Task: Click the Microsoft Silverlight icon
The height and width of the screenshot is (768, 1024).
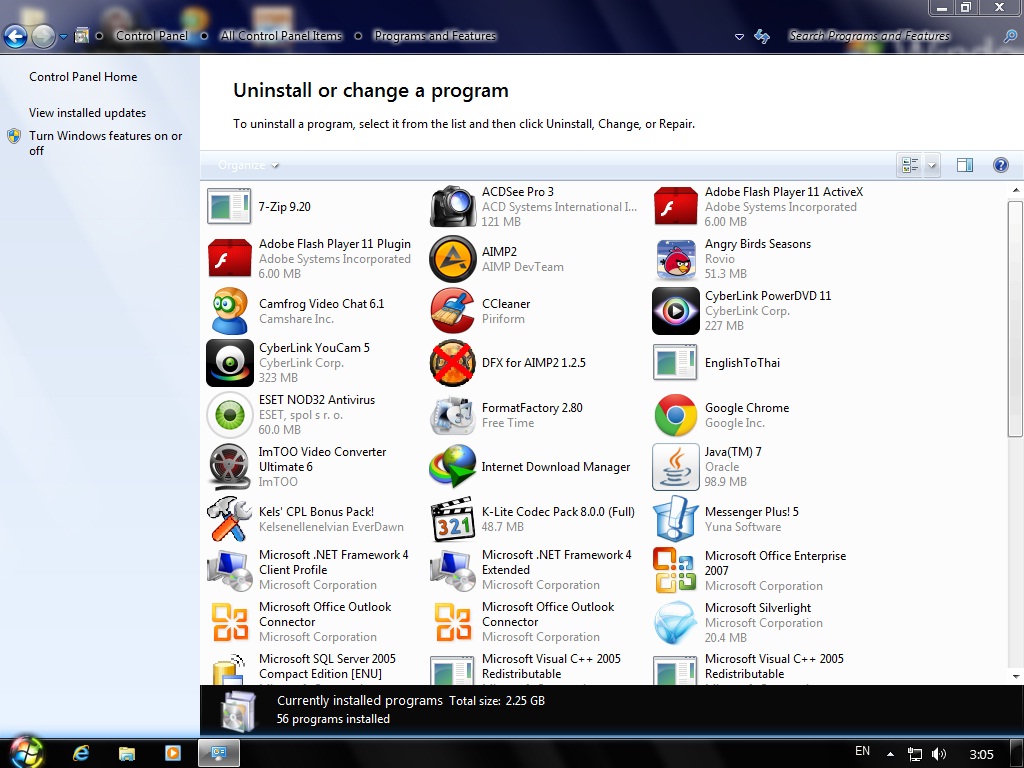Action: coord(675,623)
